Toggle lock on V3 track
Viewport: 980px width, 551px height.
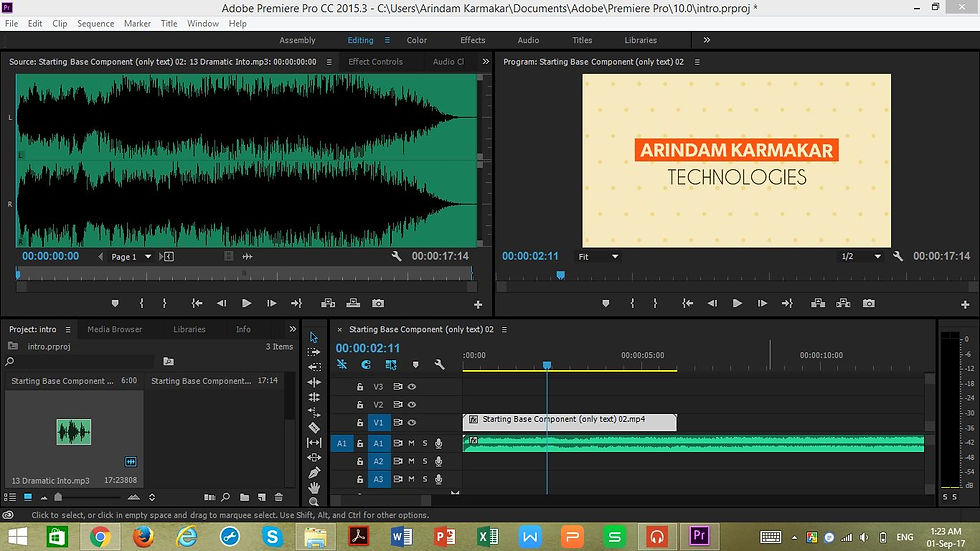pos(360,387)
